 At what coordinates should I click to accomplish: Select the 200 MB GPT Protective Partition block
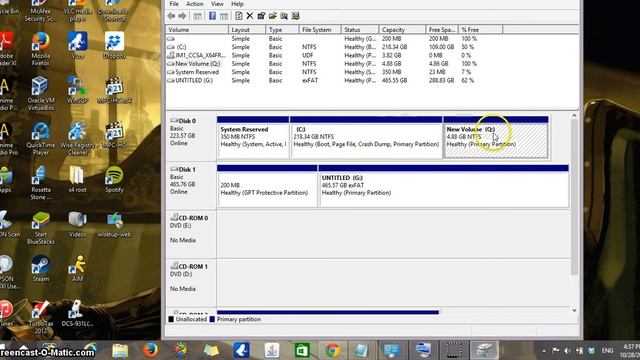pos(267,186)
